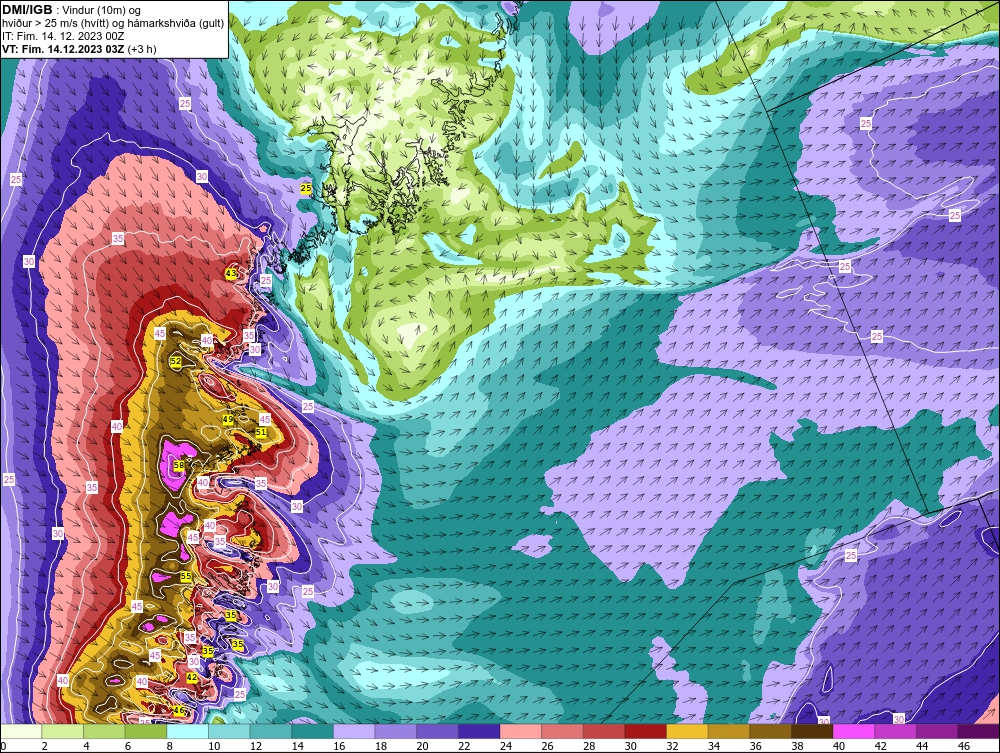The height and width of the screenshot is (753, 1000).
Task: Select the 32–34 m/s golden yellow legend swatch
Action: [688, 731]
